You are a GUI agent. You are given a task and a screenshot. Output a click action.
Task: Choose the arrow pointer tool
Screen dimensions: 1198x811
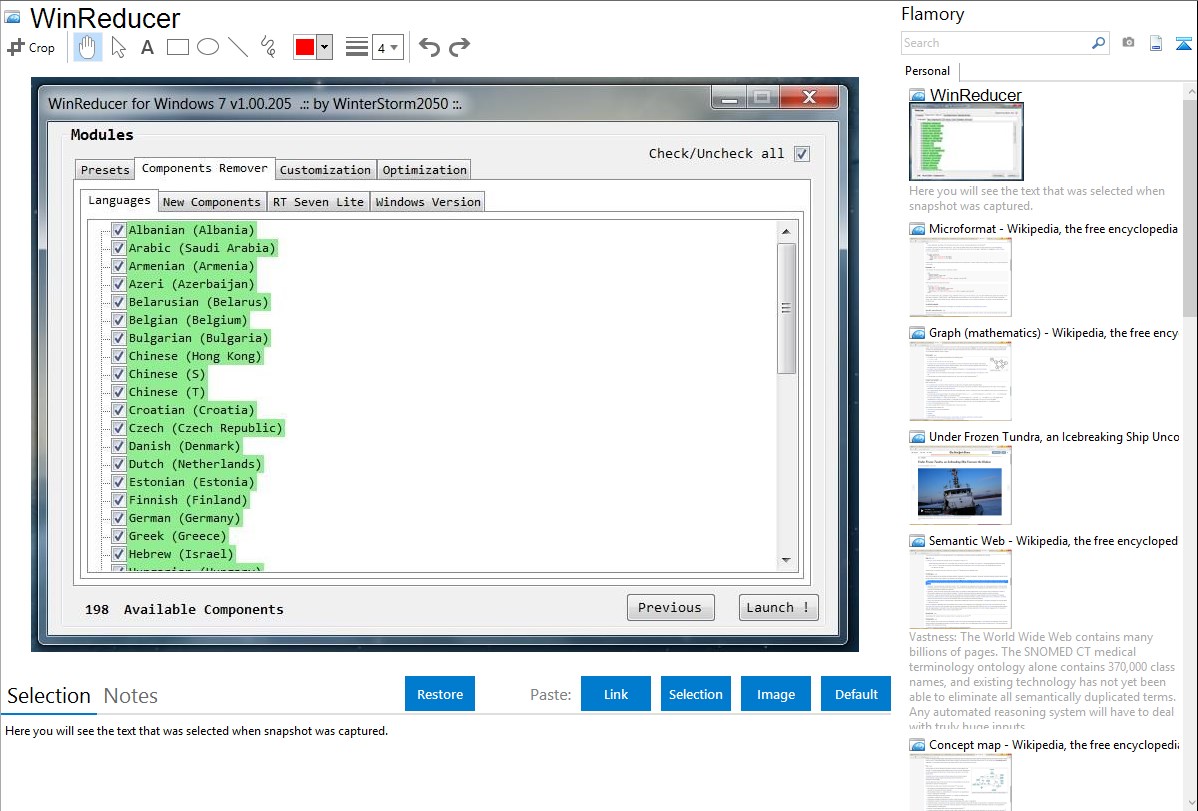point(118,47)
